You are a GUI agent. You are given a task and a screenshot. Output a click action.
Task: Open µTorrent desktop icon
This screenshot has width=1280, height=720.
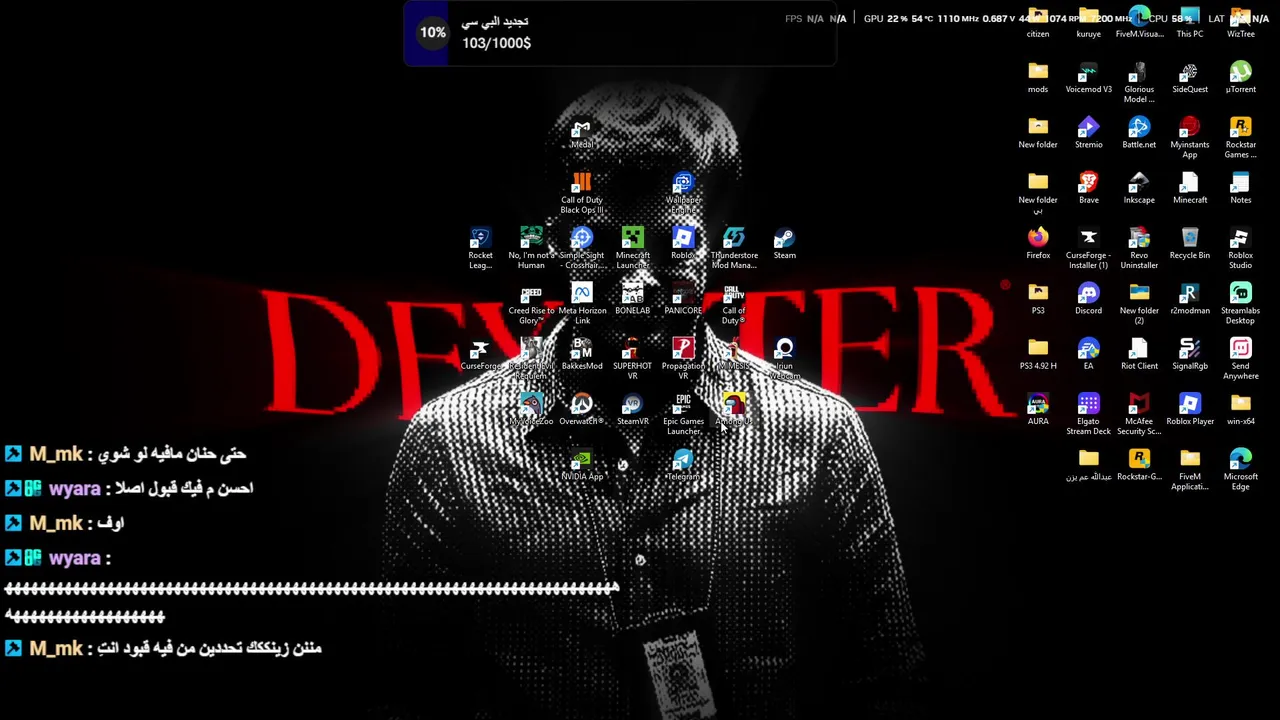1240,78
